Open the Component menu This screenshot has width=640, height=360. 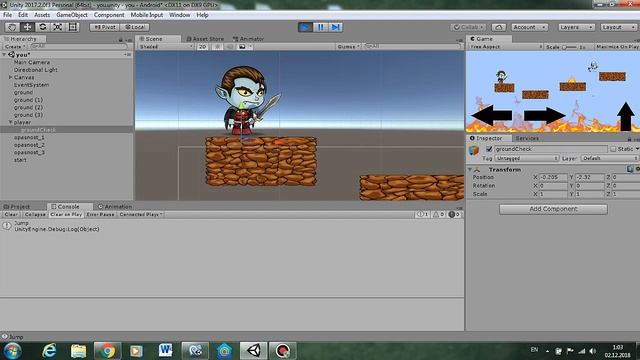tap(109, 15)
